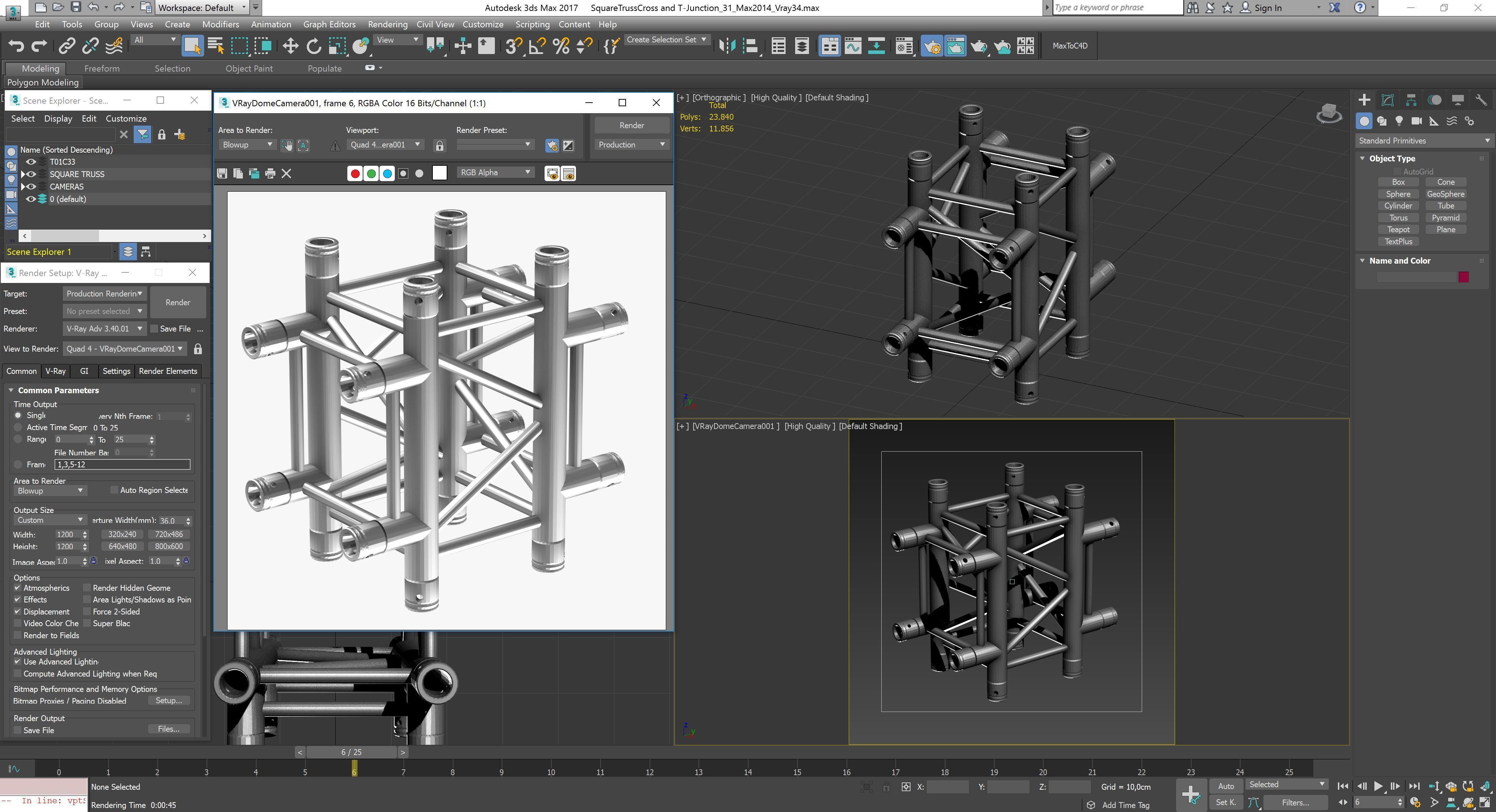Switch to the Render Elements tab

(168, 371)
